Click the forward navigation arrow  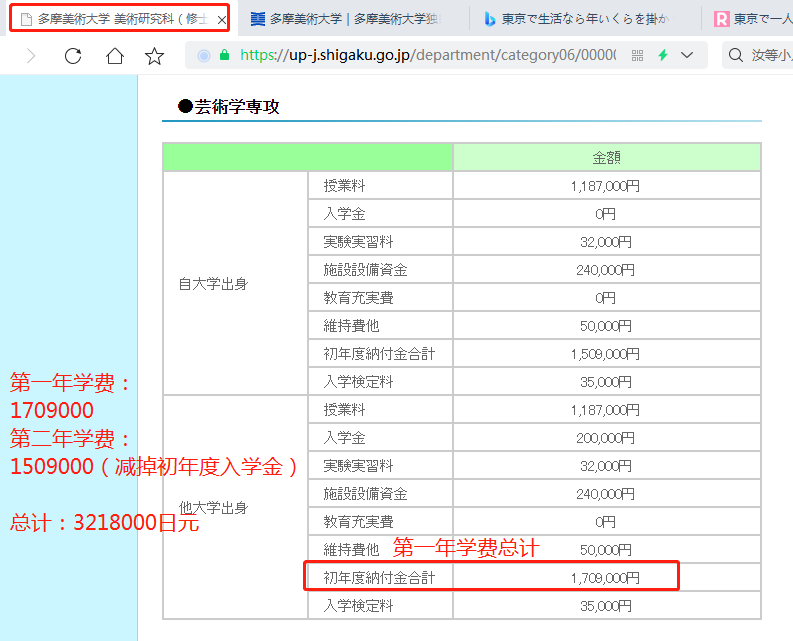(31, 56)
